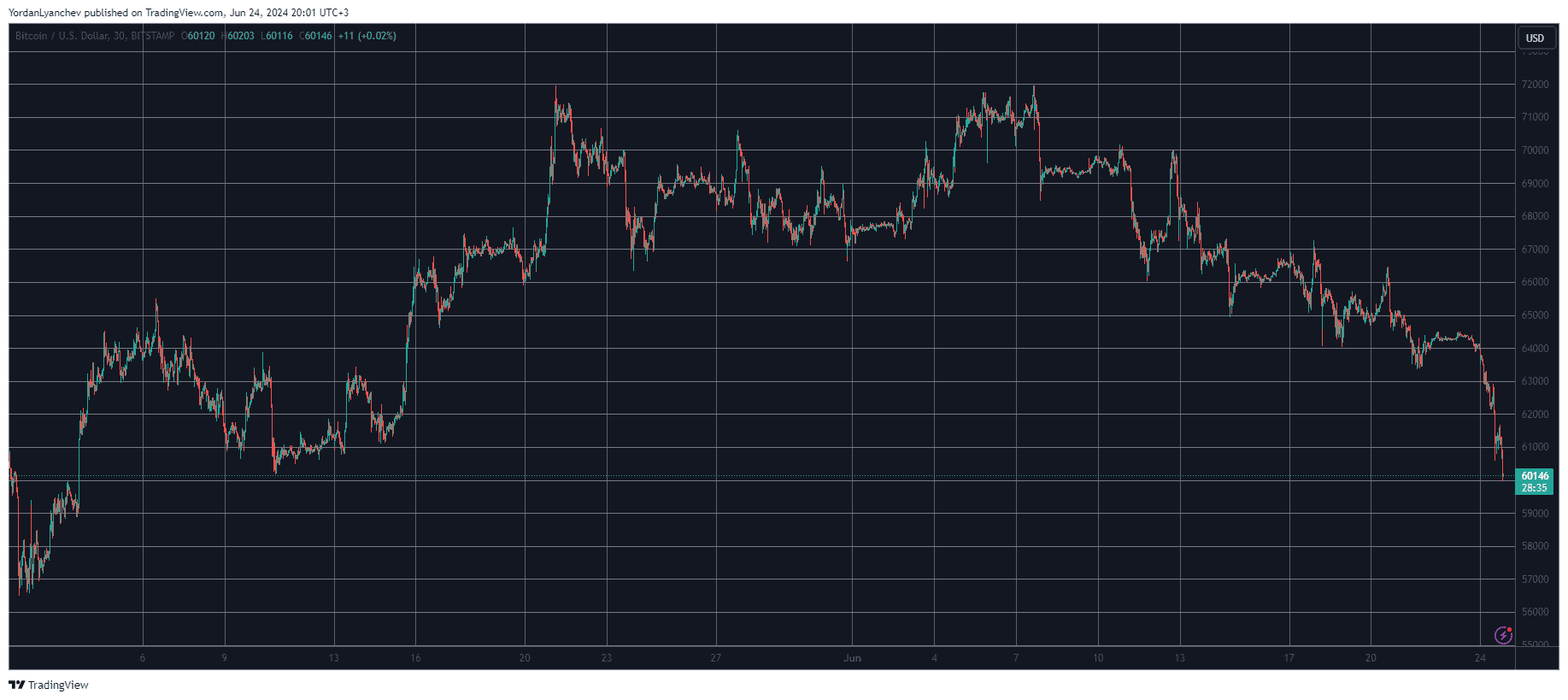This screenshot has height=700, width=1568.
Task: Click the Jun month label on time axis
Action: click(852, 658)
